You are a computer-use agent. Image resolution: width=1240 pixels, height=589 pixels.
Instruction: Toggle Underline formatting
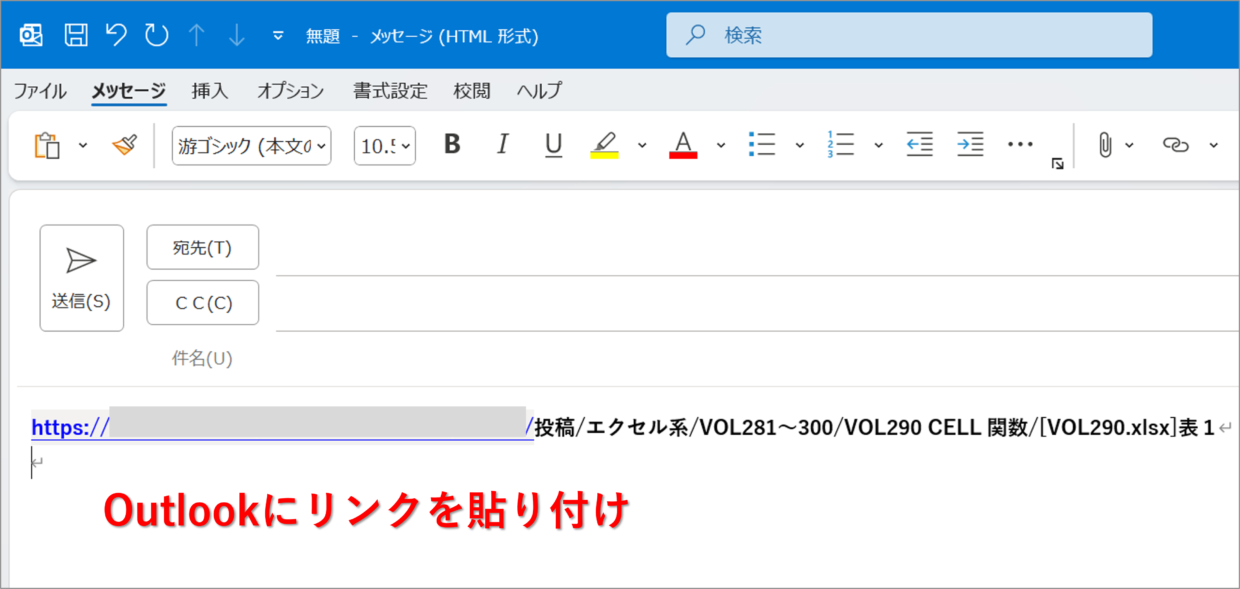553,145
